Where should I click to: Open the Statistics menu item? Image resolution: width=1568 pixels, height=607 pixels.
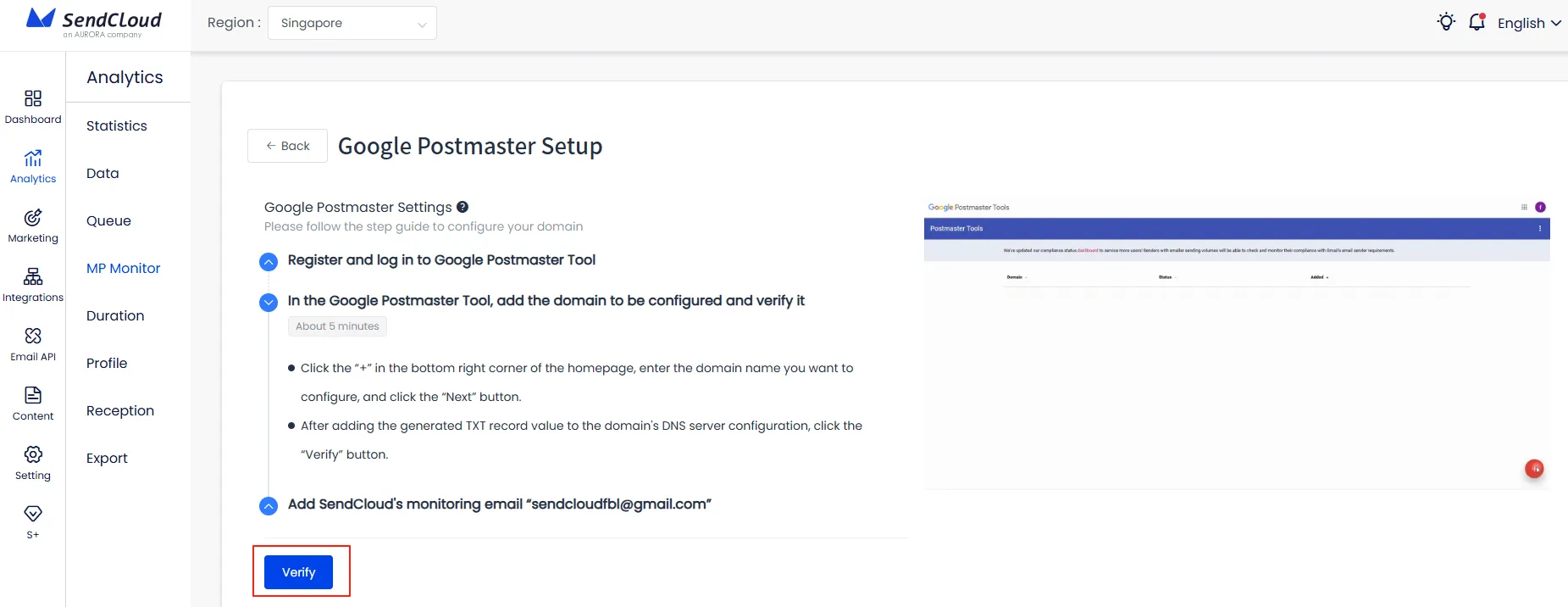117,125
